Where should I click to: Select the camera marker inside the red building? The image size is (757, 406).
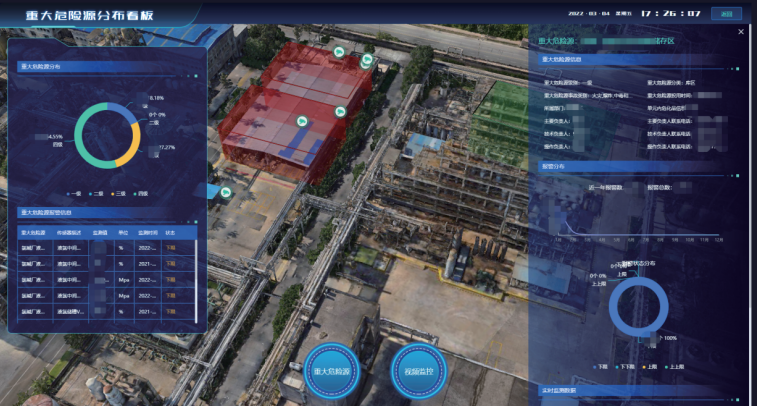(301, 120)
